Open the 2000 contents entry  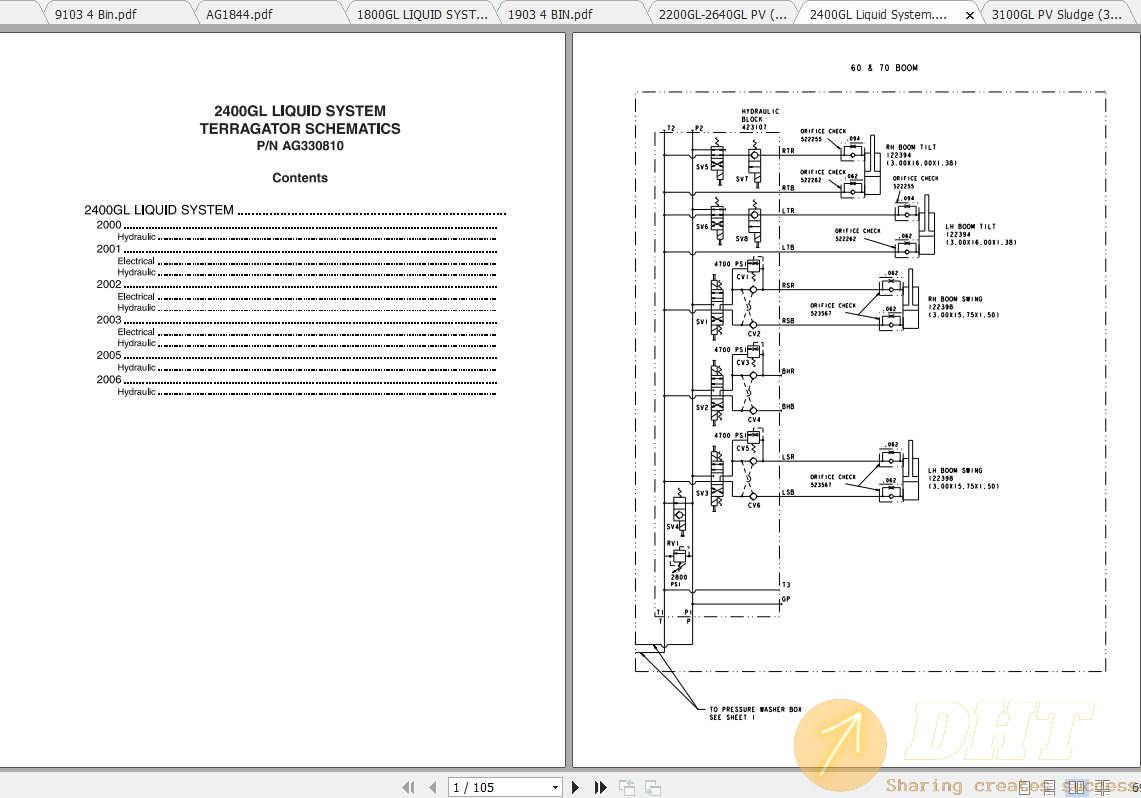[x=297, y=226]
